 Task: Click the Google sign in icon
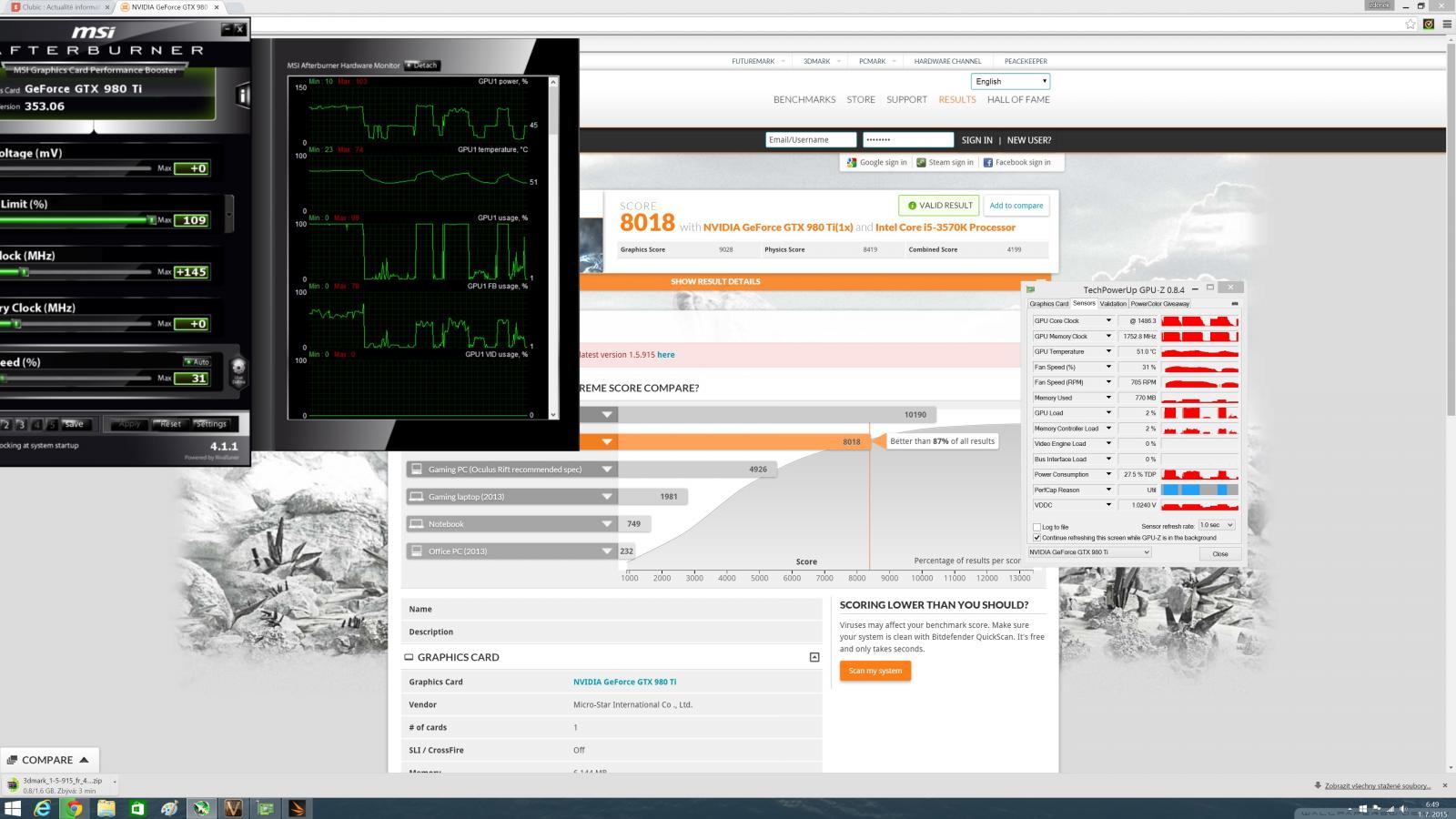(852, 163)
